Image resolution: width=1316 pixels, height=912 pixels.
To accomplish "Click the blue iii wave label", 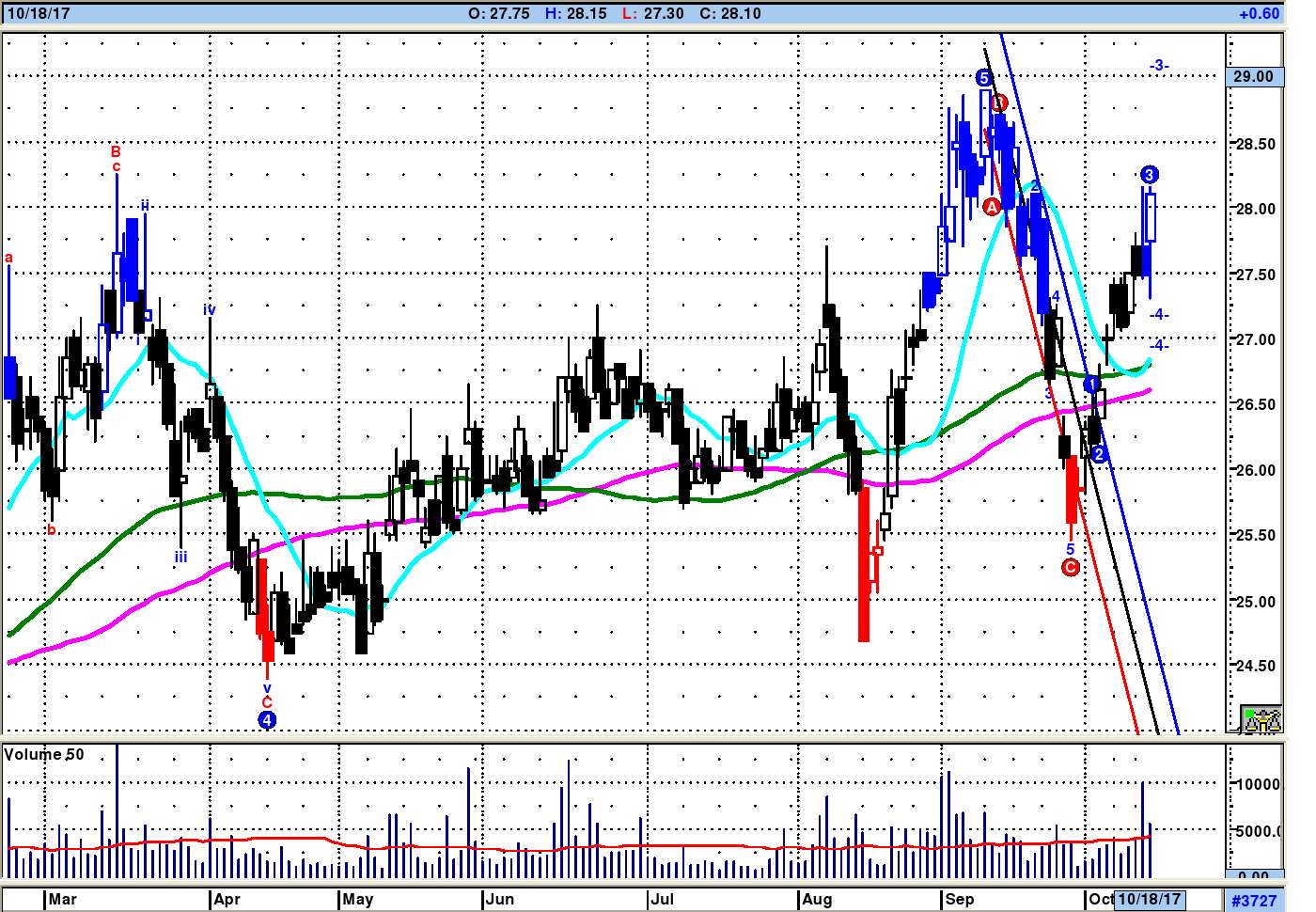I will [180, 557].
